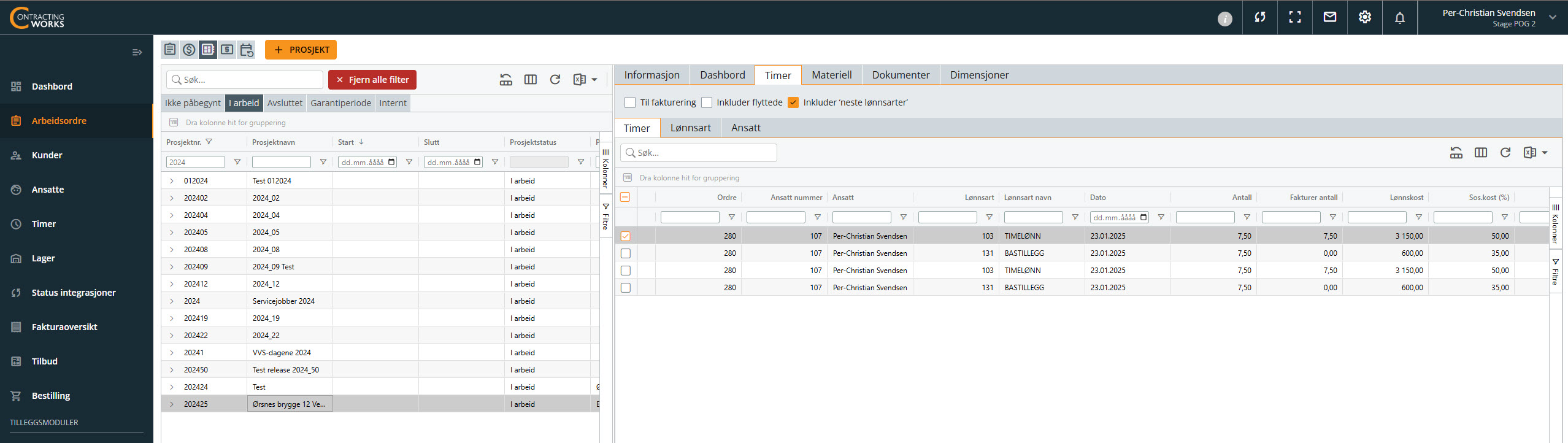Screen dimensions: 1568x443
Task: Open the clipboard list view icon above project list
Action: (170, 50)
